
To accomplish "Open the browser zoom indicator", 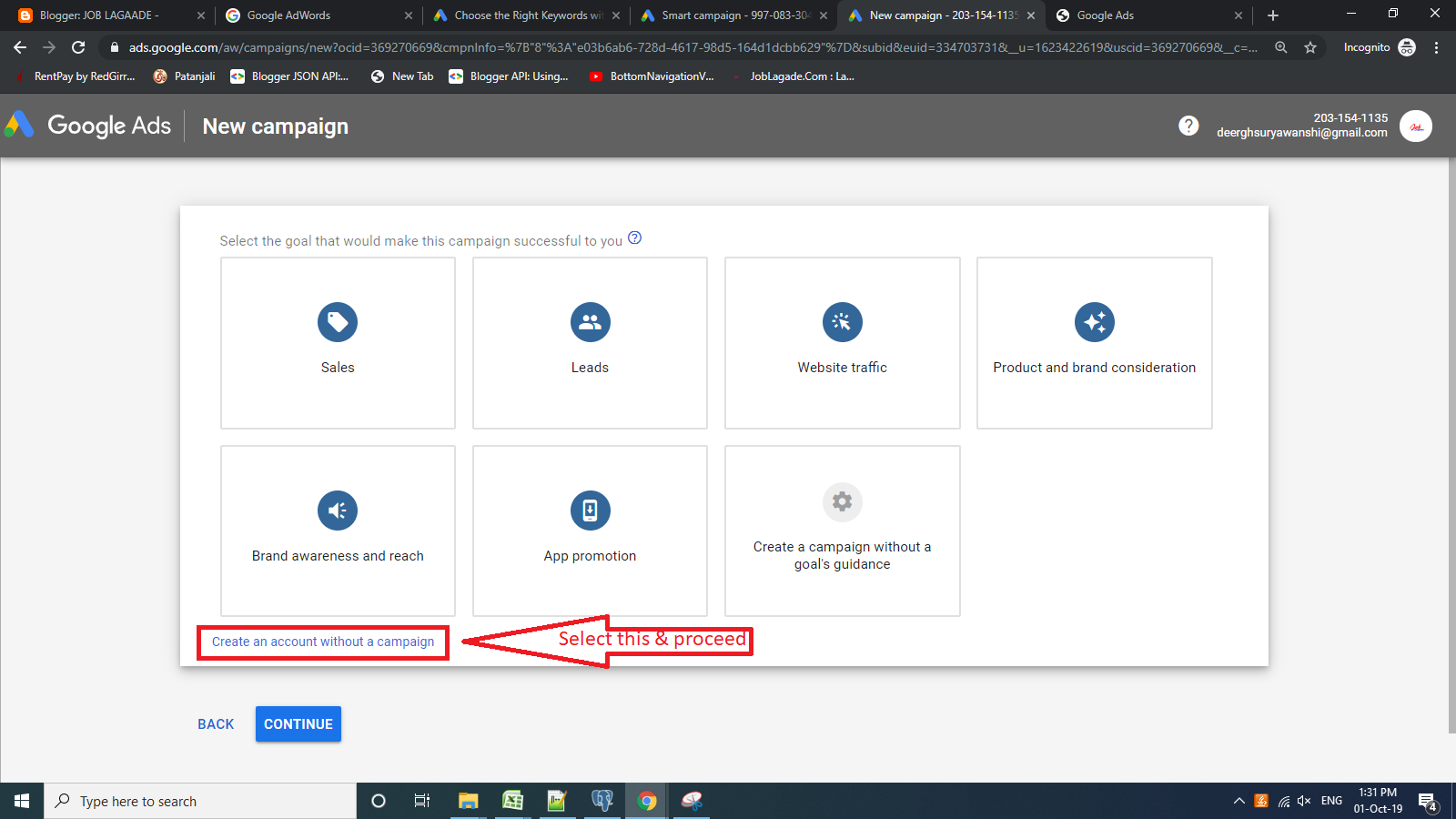I will coord(1281,47).
